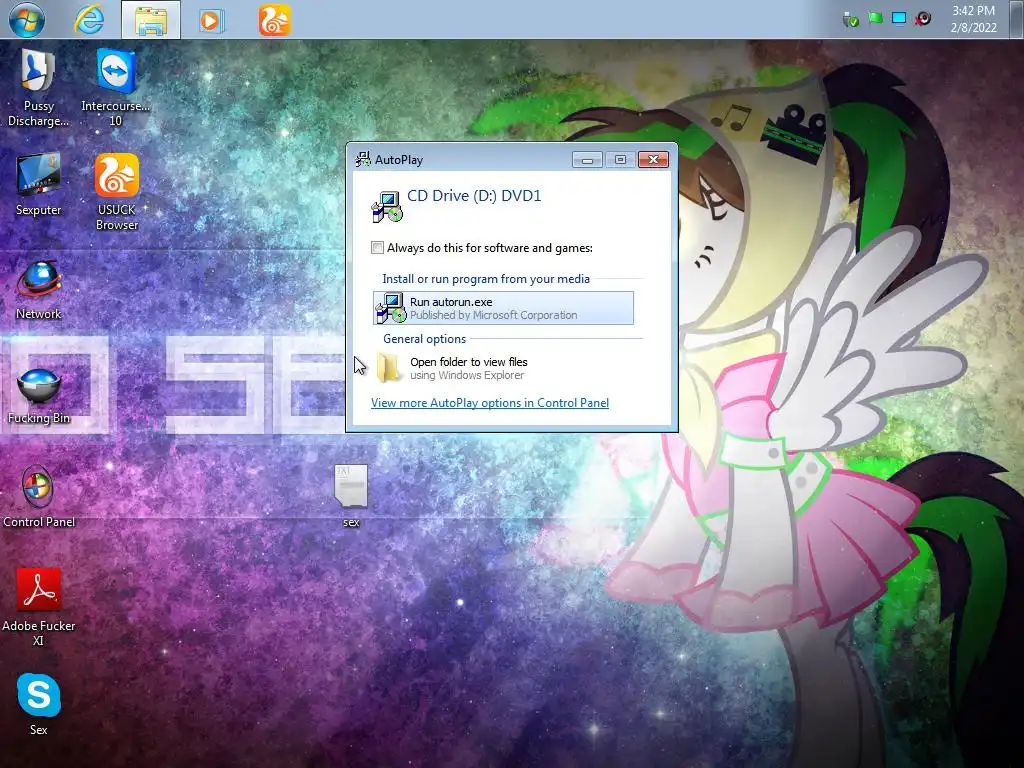The image size is (1024, 768).
Task: Minimize the AutoPlay dialog
Action: pyautogui.click(x=587, y=159)
